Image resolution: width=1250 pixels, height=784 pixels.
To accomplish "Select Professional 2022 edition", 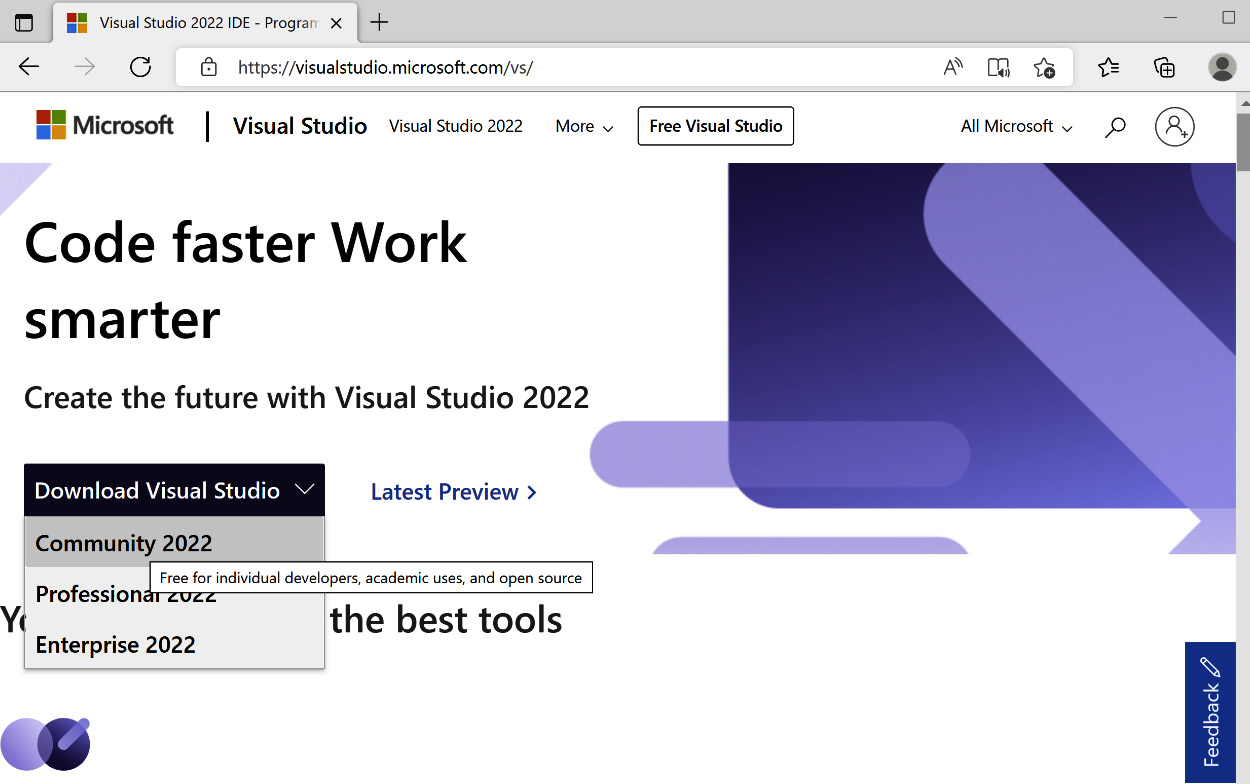I will (175, 594).
